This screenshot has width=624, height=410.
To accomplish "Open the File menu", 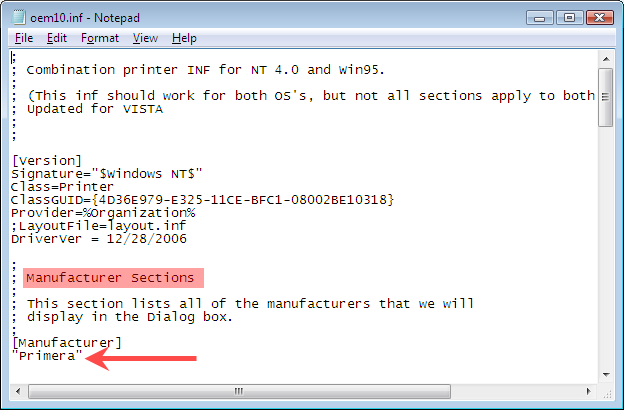I will (24, 38).
